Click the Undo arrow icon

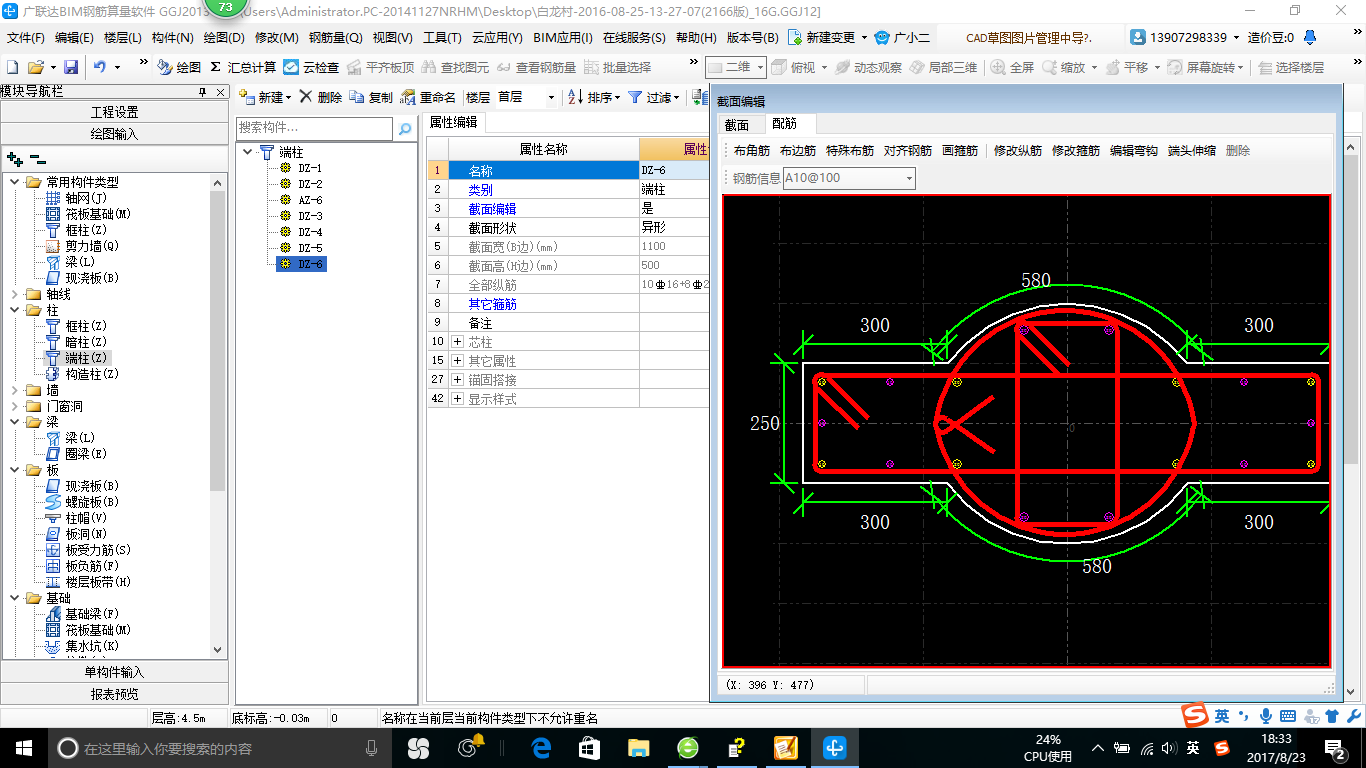click(100, 67)
